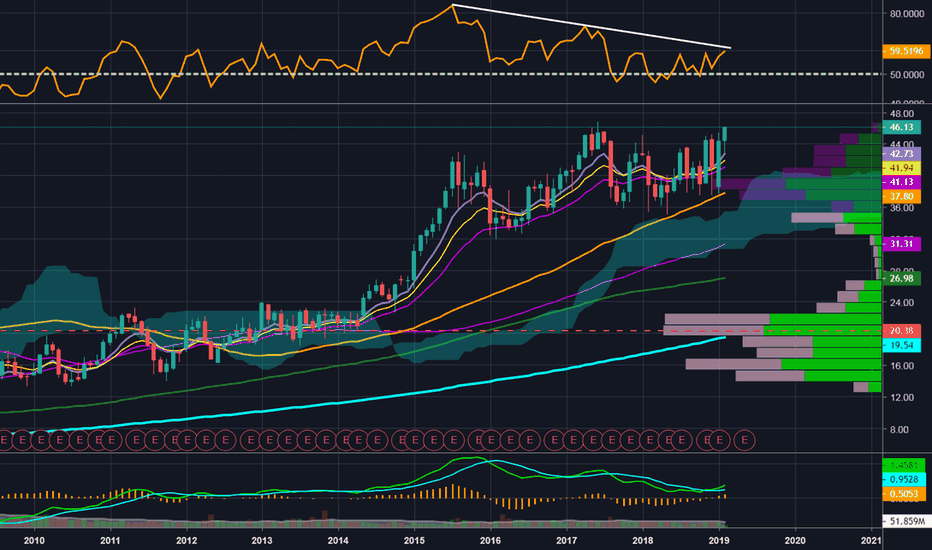Click the 2013 label on time axis
This screenshot has width=932, height=550.
[x=262, y=540]
